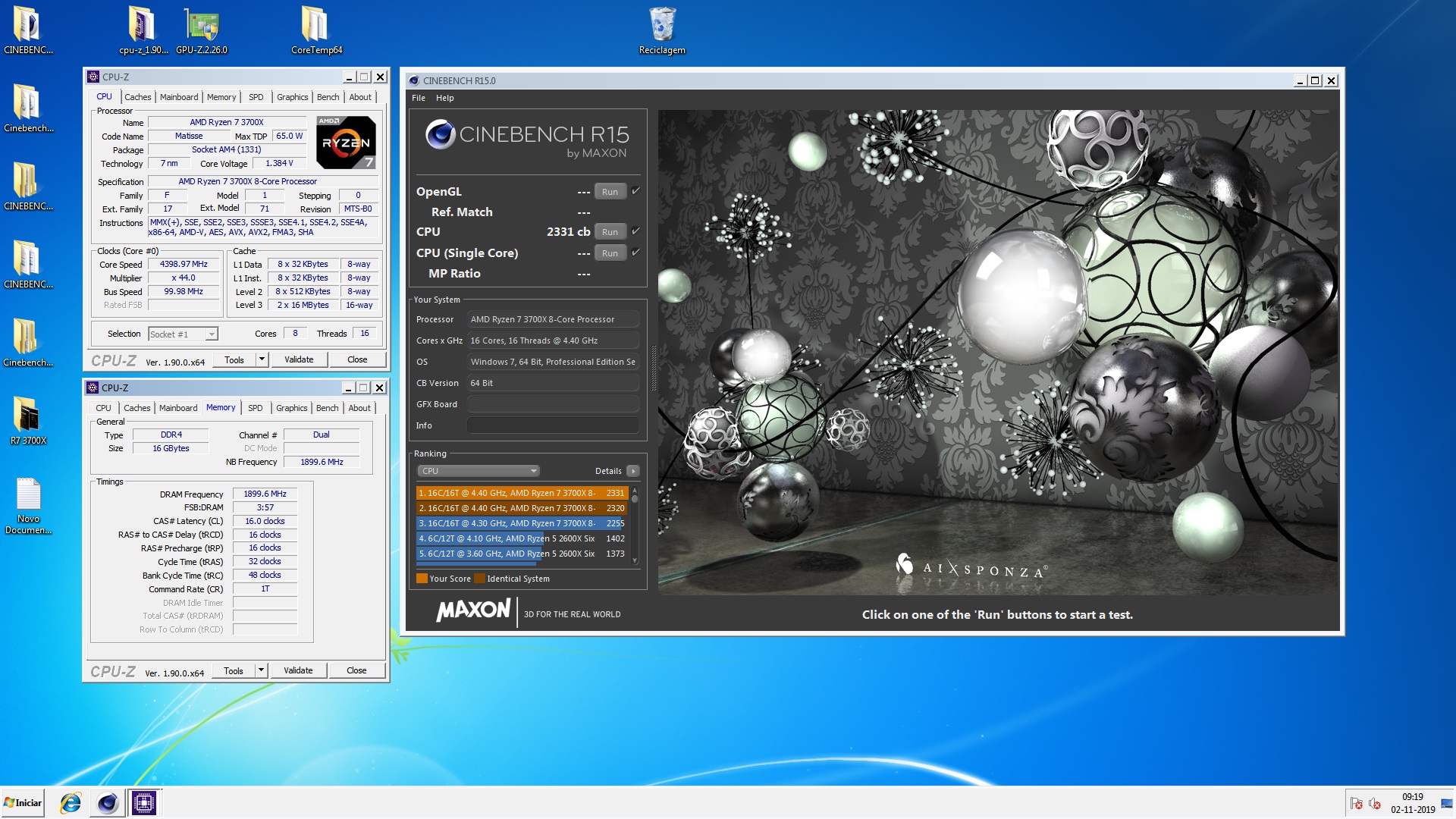Select ranking entry 3 at 4.30 GHz
Screen dimensions: 1456x819
pyautogui.click(x=522, y=523)
